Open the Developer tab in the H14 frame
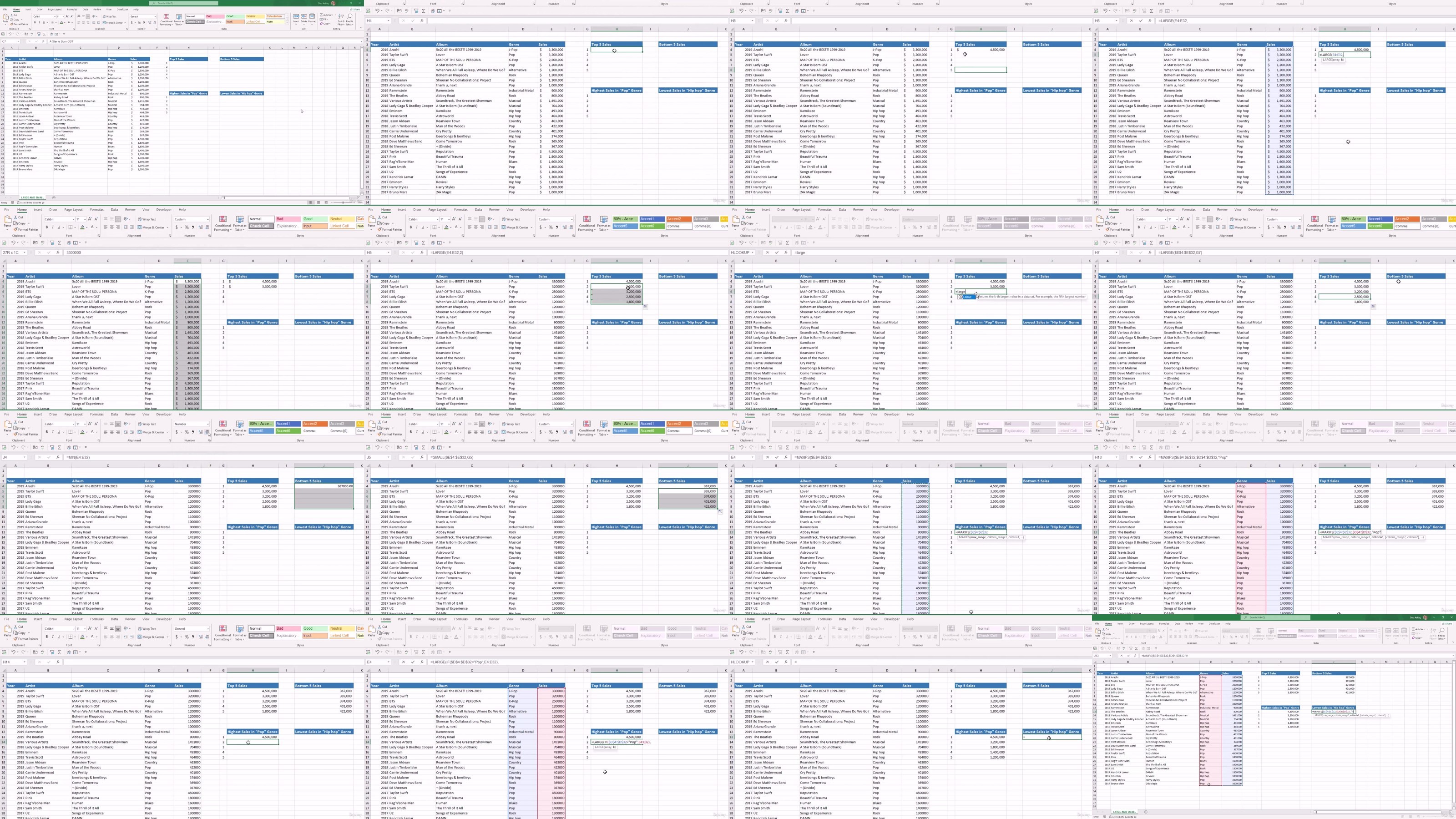 click(164, 619)
